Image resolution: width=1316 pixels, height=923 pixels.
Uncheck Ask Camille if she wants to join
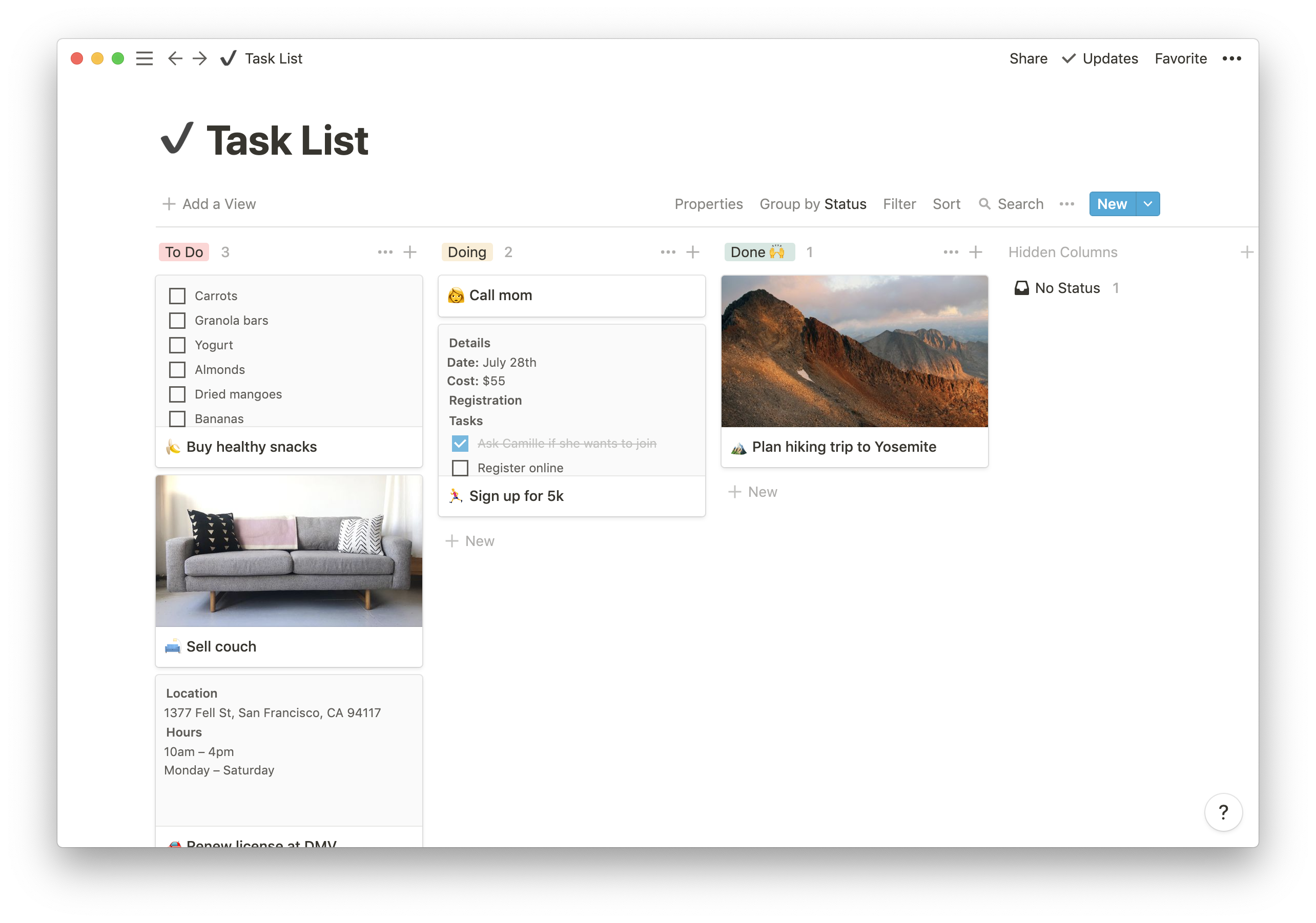[x=459, y=443]
